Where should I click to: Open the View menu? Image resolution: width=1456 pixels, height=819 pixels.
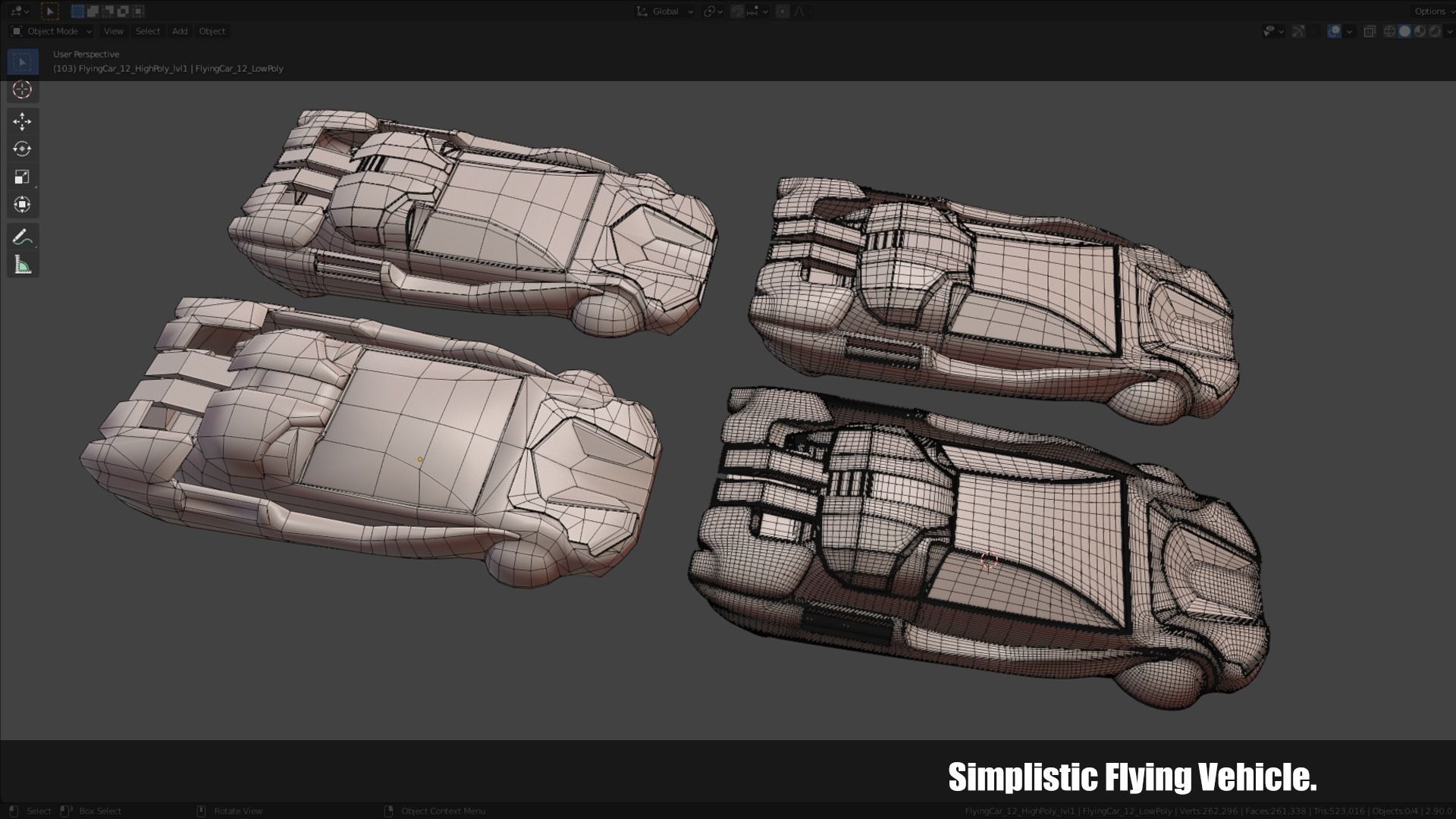(x=113, y=31)
